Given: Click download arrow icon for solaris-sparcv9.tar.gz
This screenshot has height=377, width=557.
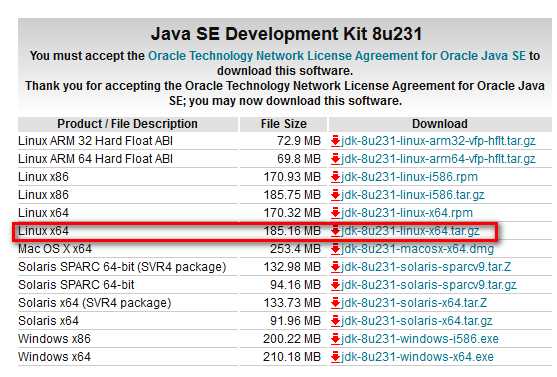Looking at the screenshot, I should click(335, 285).
